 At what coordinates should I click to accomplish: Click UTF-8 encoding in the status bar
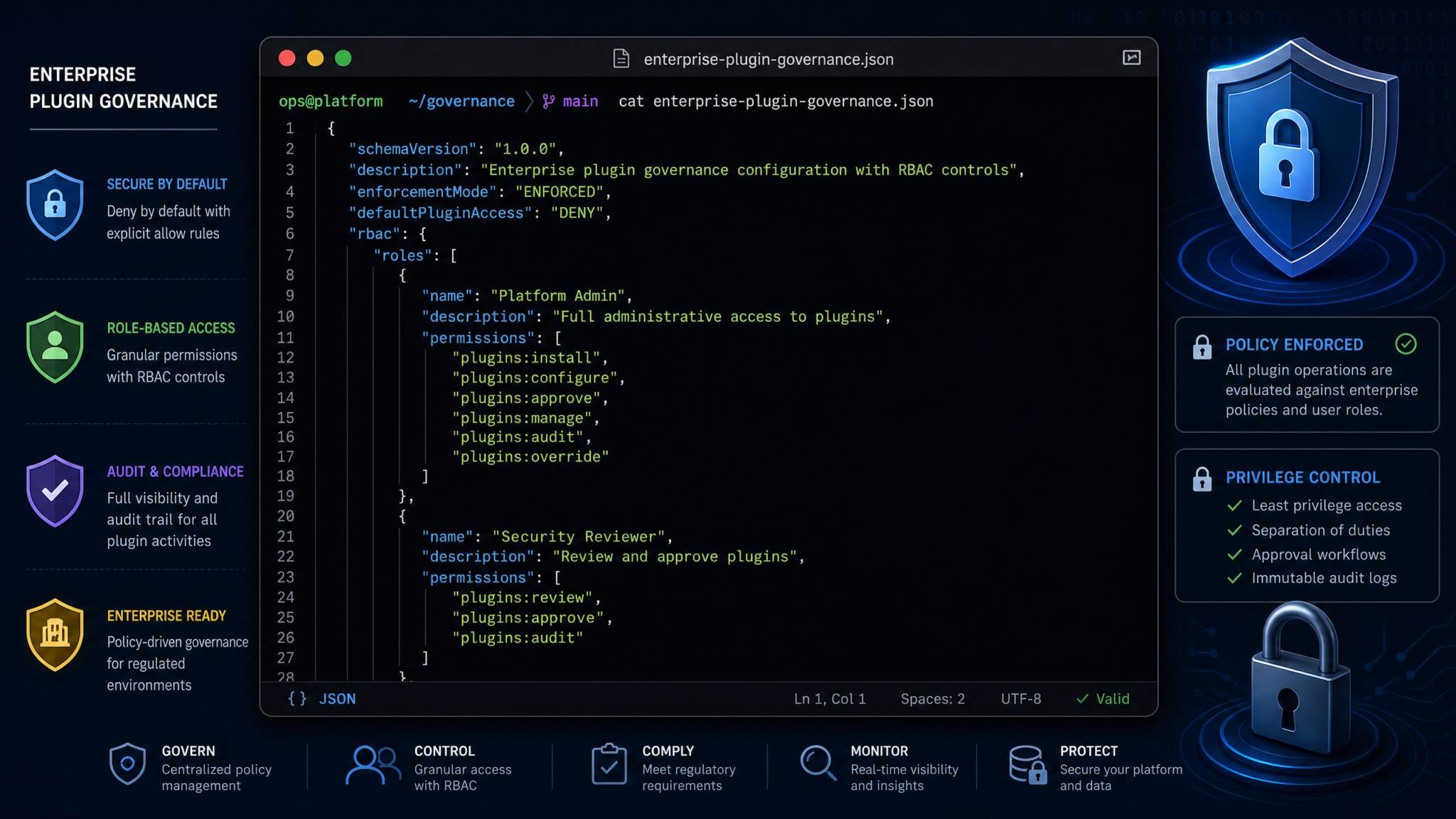1021,699
